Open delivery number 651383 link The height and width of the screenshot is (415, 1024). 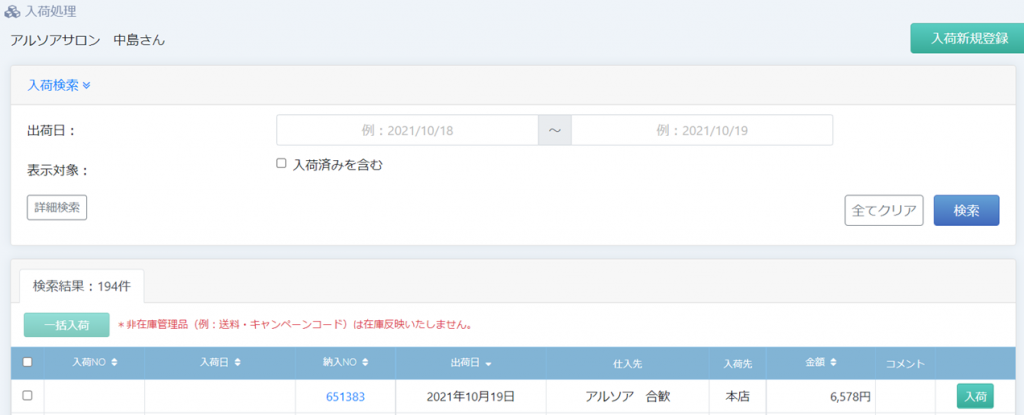tap(345, 397)
